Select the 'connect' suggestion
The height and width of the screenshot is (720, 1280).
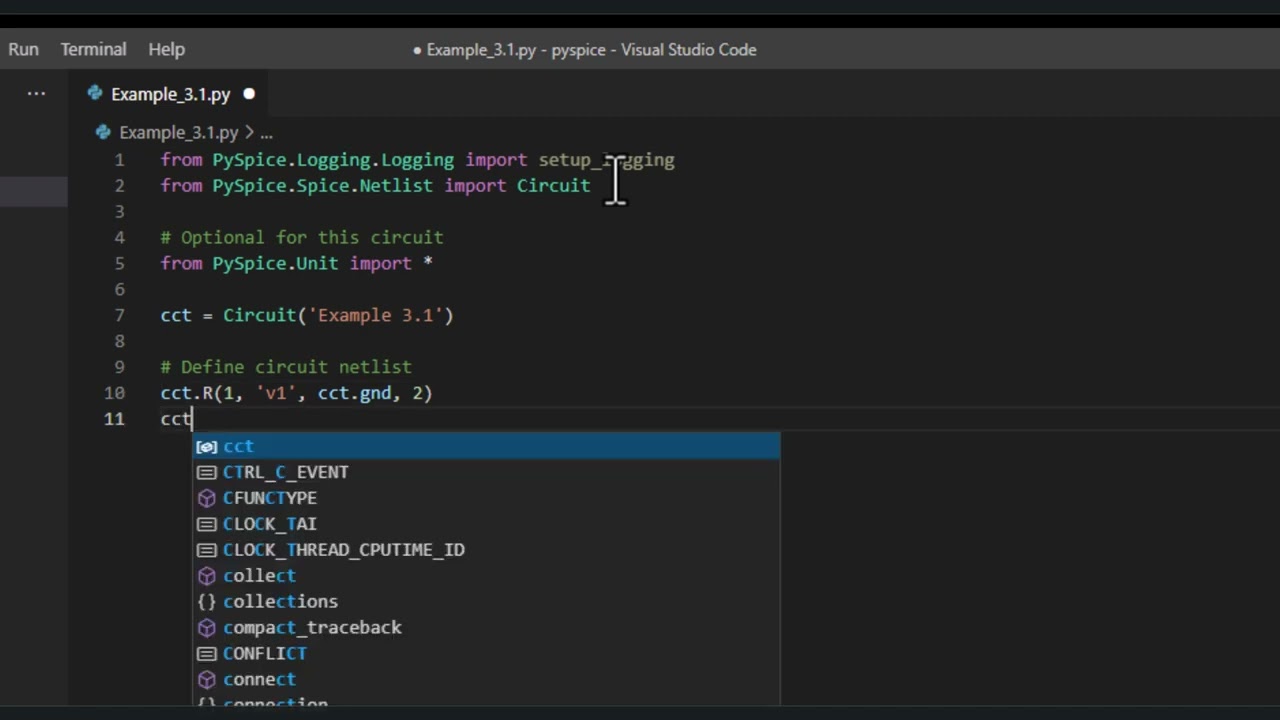pos(486,680)
